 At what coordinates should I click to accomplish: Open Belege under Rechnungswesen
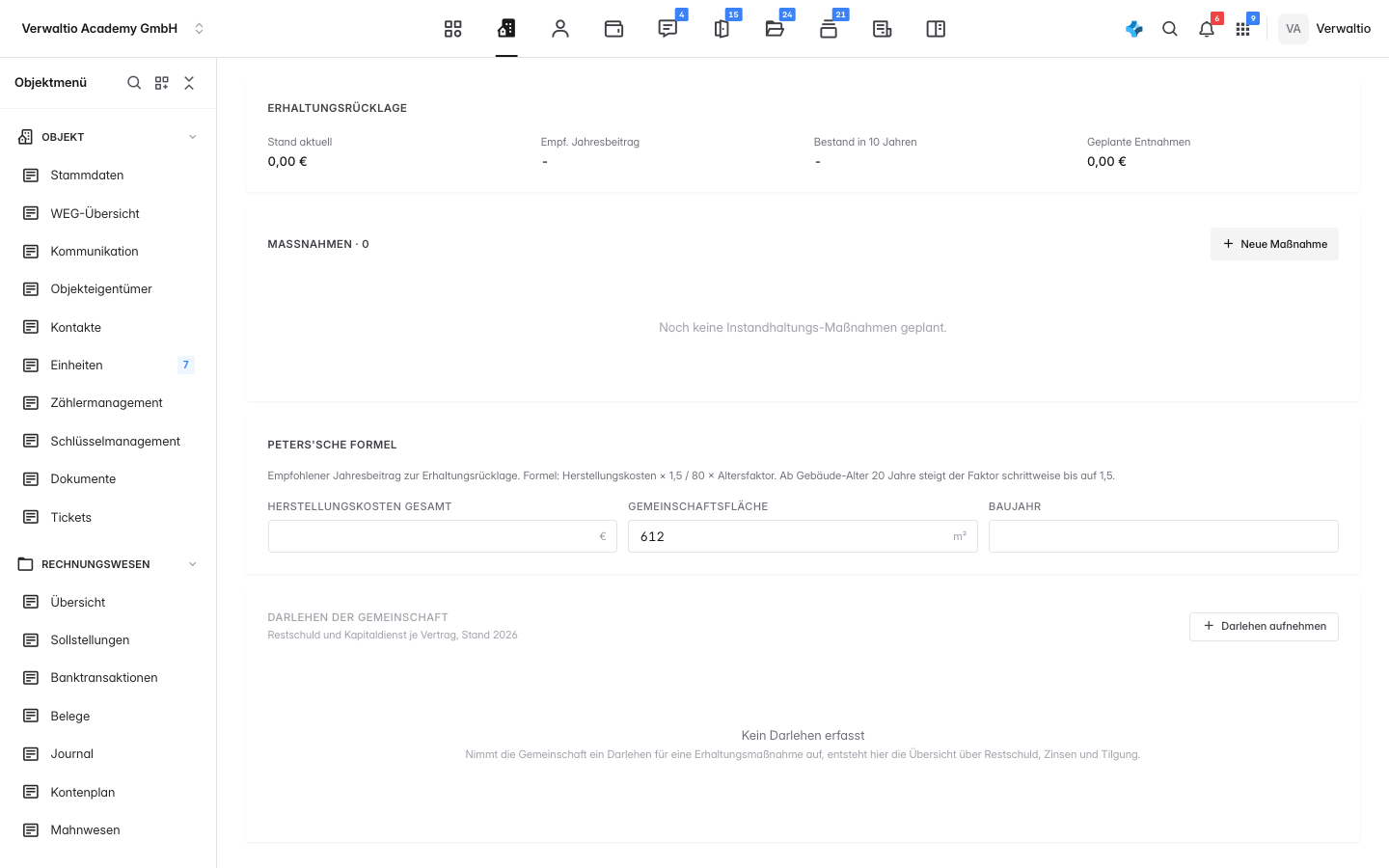click(x=108, y=716)
